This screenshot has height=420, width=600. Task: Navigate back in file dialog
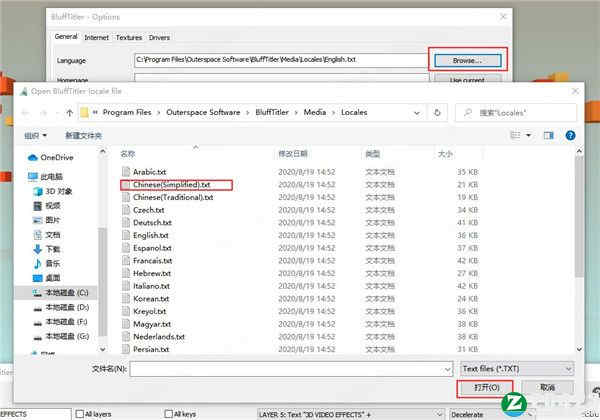25,112
